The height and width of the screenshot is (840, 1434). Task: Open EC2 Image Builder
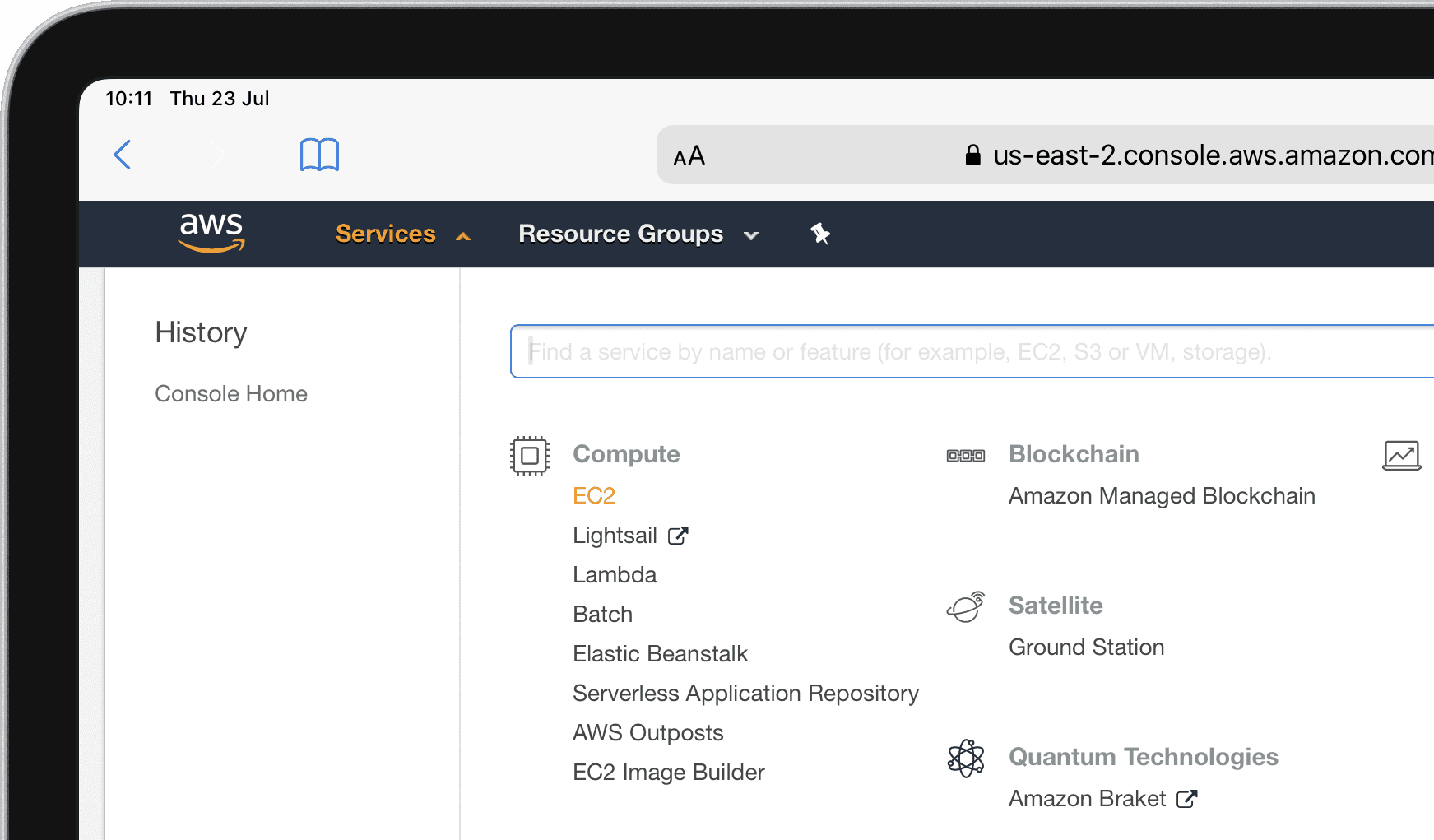pyautogui.click(x=668, y=773)
